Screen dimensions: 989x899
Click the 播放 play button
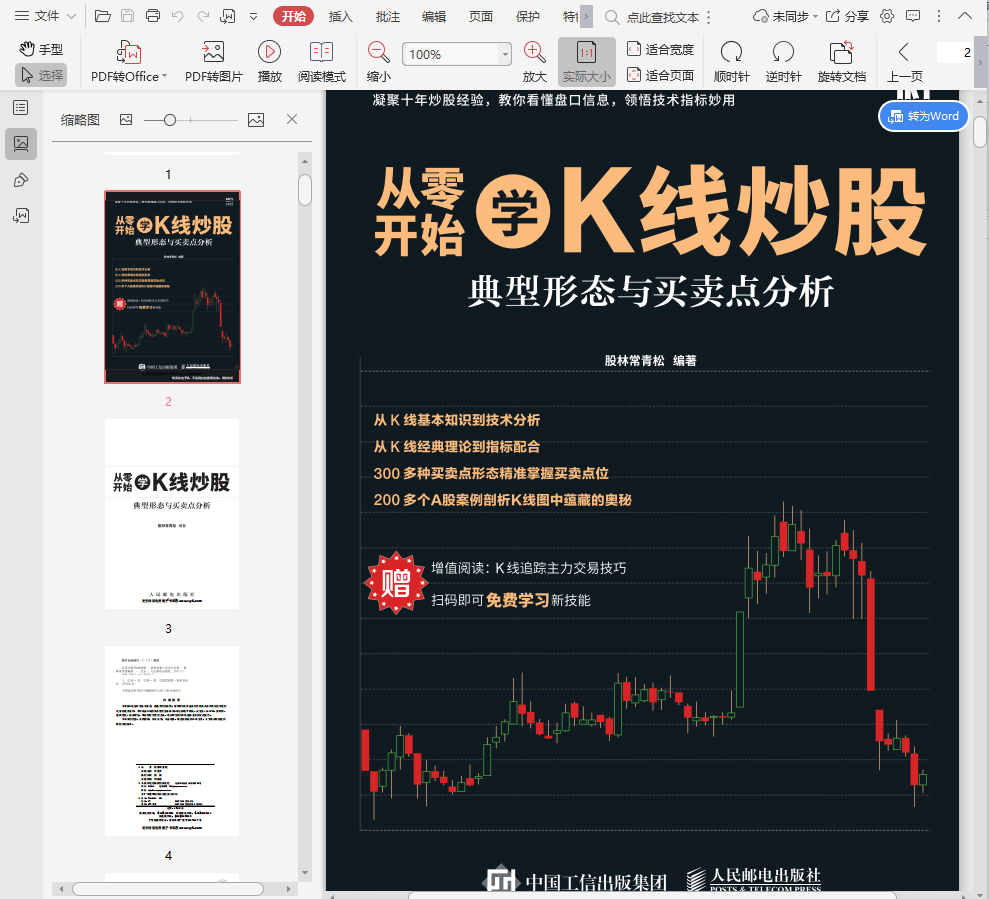coord(269,61)
